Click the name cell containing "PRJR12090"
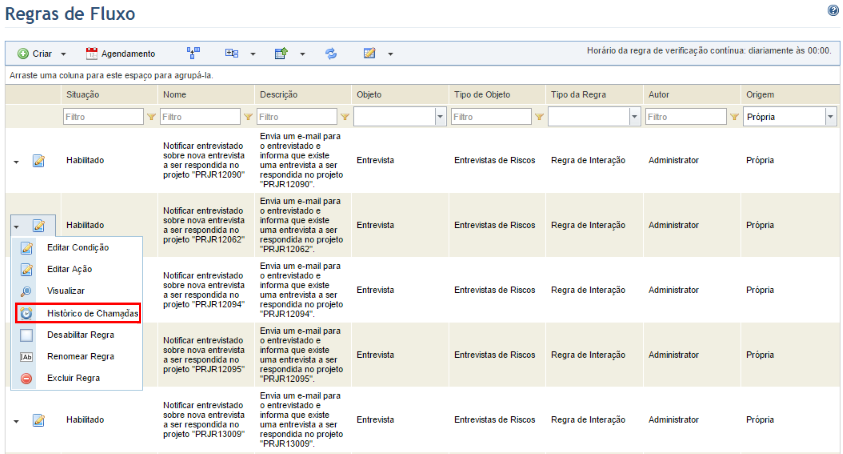 (204, 160)
